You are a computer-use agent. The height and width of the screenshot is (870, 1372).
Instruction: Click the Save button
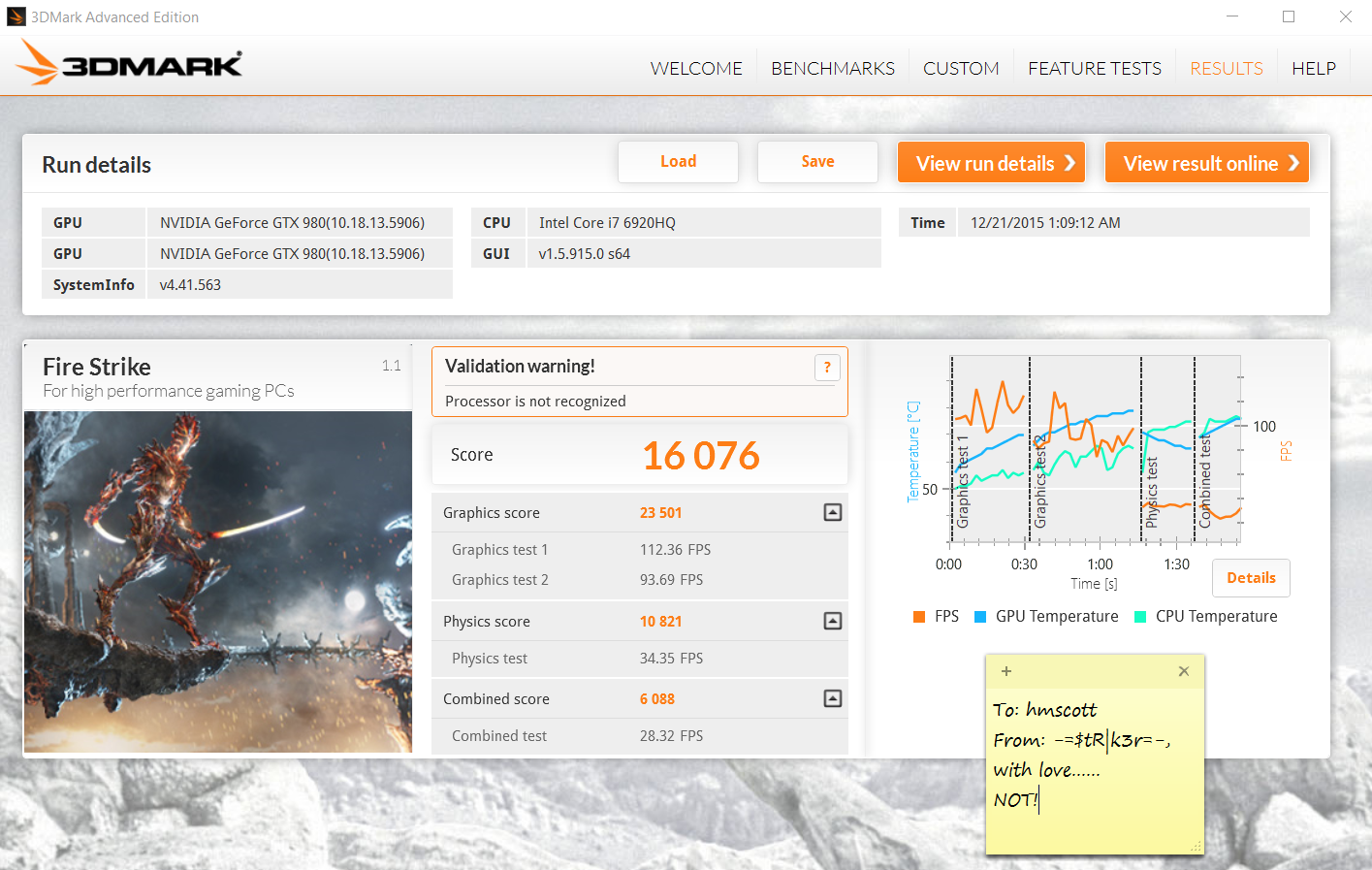[817, 162]
